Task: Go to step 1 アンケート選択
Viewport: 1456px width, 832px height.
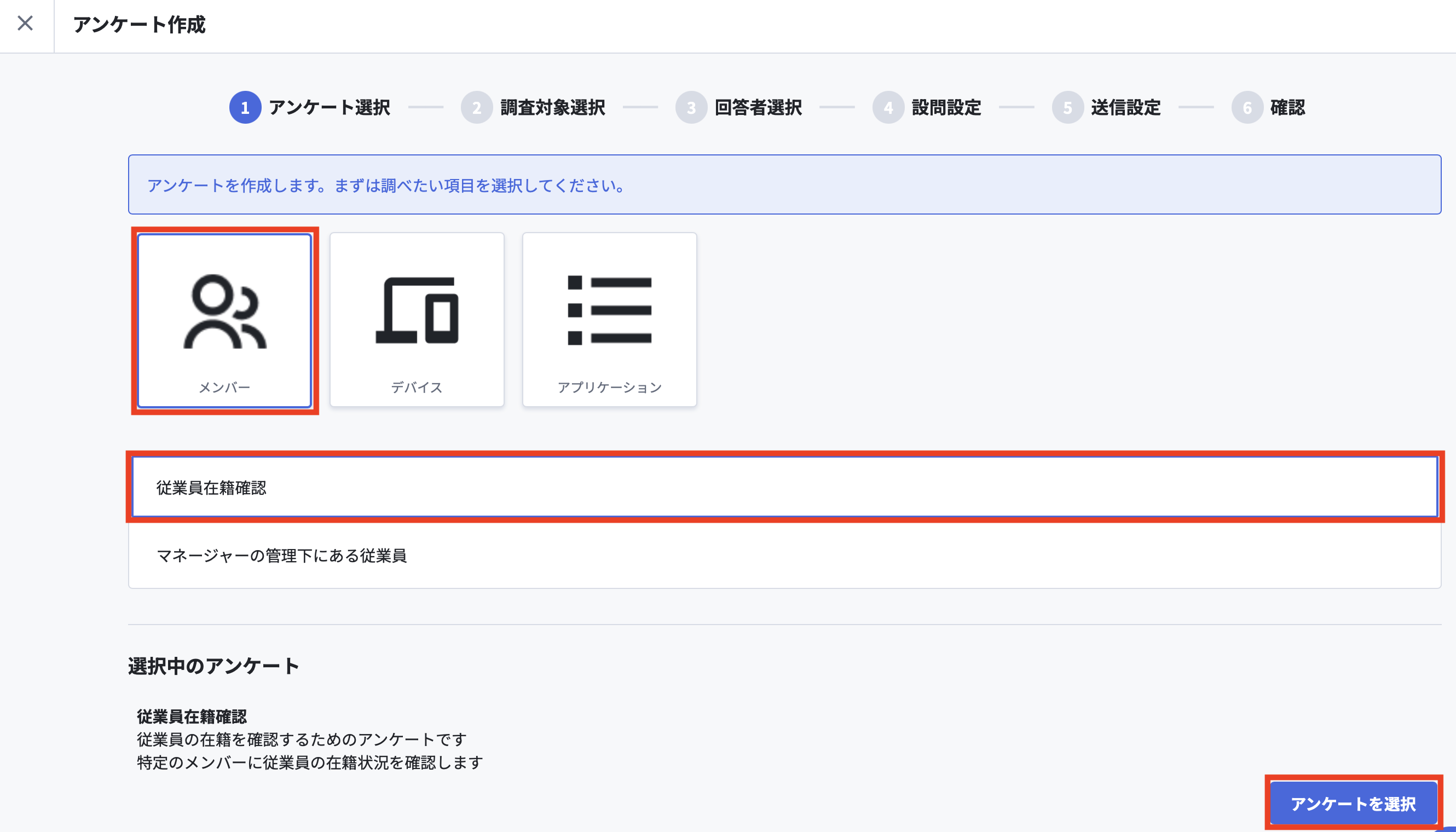Action: 309,107
